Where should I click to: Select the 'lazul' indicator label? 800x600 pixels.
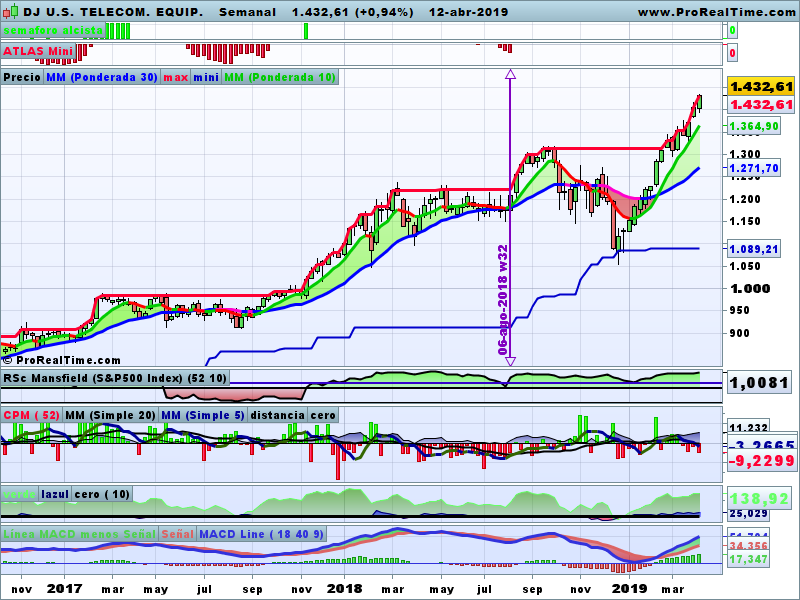[x=55, y=494]
